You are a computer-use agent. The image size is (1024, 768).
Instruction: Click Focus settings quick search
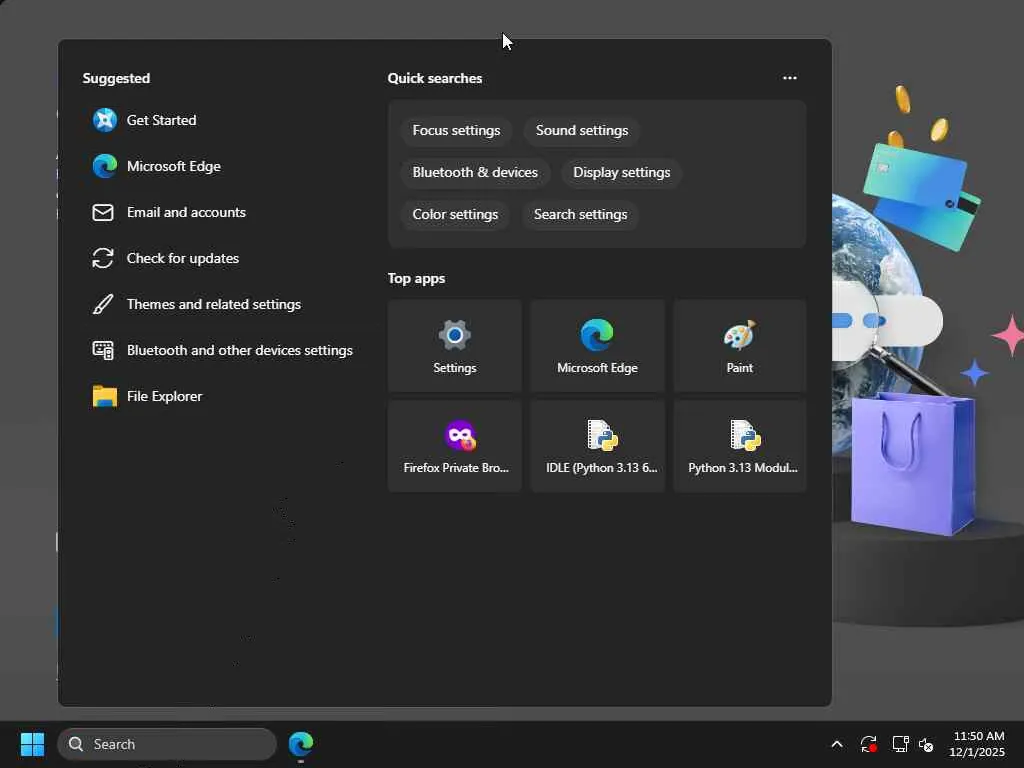(456, 131)
